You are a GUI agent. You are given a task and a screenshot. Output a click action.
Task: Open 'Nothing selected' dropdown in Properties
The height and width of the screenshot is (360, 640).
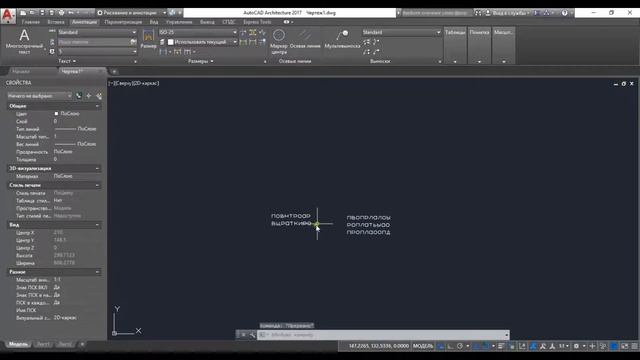pos(40,96)
